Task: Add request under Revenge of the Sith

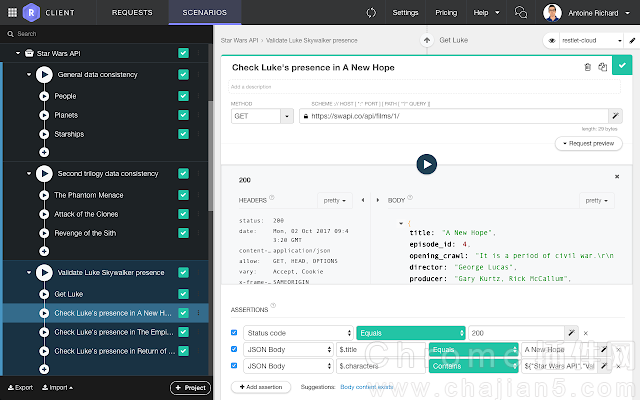Action: click(44, 251)
